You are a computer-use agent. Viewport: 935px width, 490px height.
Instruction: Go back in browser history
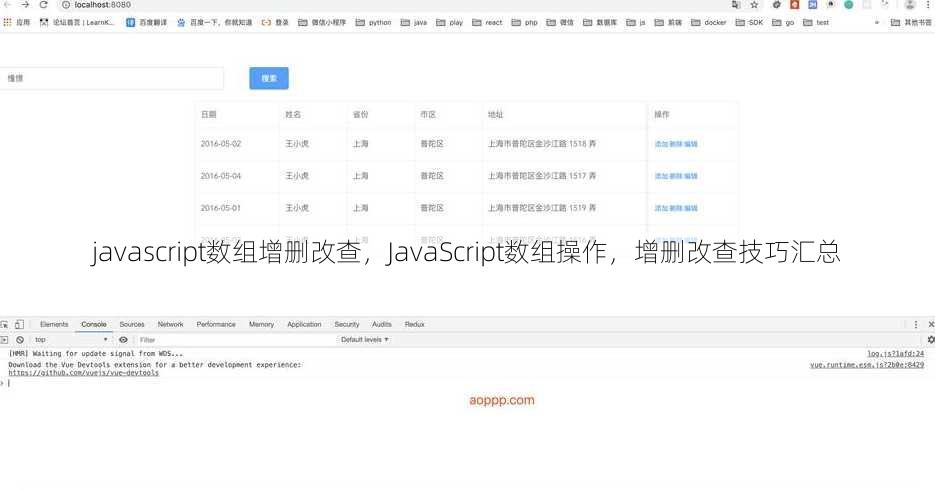tap(7, 4)
